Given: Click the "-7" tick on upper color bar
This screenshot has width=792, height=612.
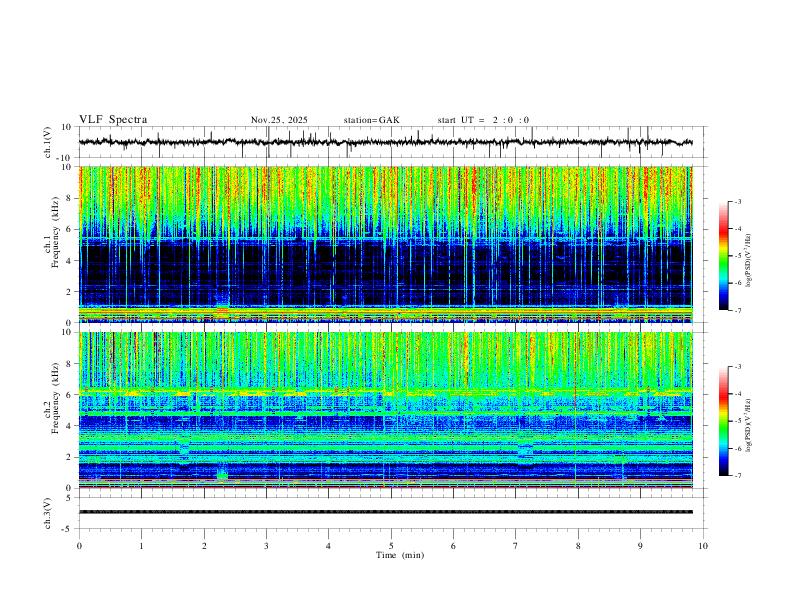Looking at the screenshot, I should pyautogui.click(x=738, y=310).
